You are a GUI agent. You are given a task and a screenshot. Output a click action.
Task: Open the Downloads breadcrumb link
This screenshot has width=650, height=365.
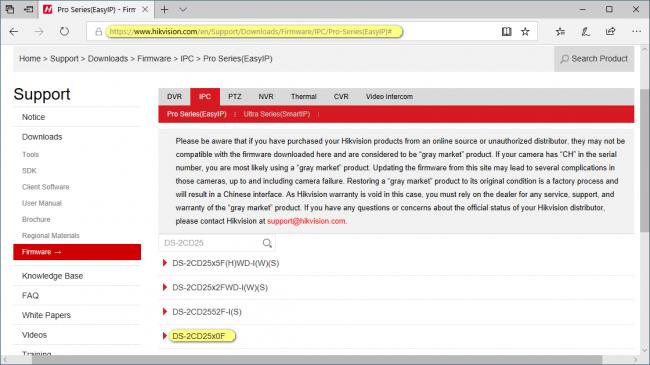(x=108, y=59)
